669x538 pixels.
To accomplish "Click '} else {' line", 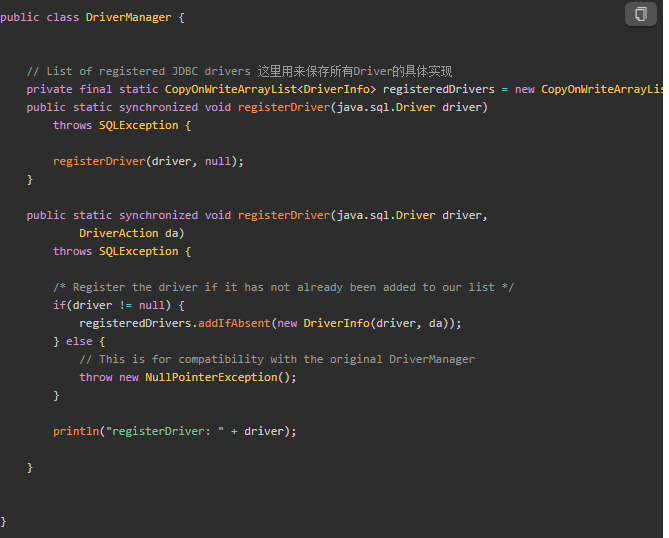I will point(79,341).
